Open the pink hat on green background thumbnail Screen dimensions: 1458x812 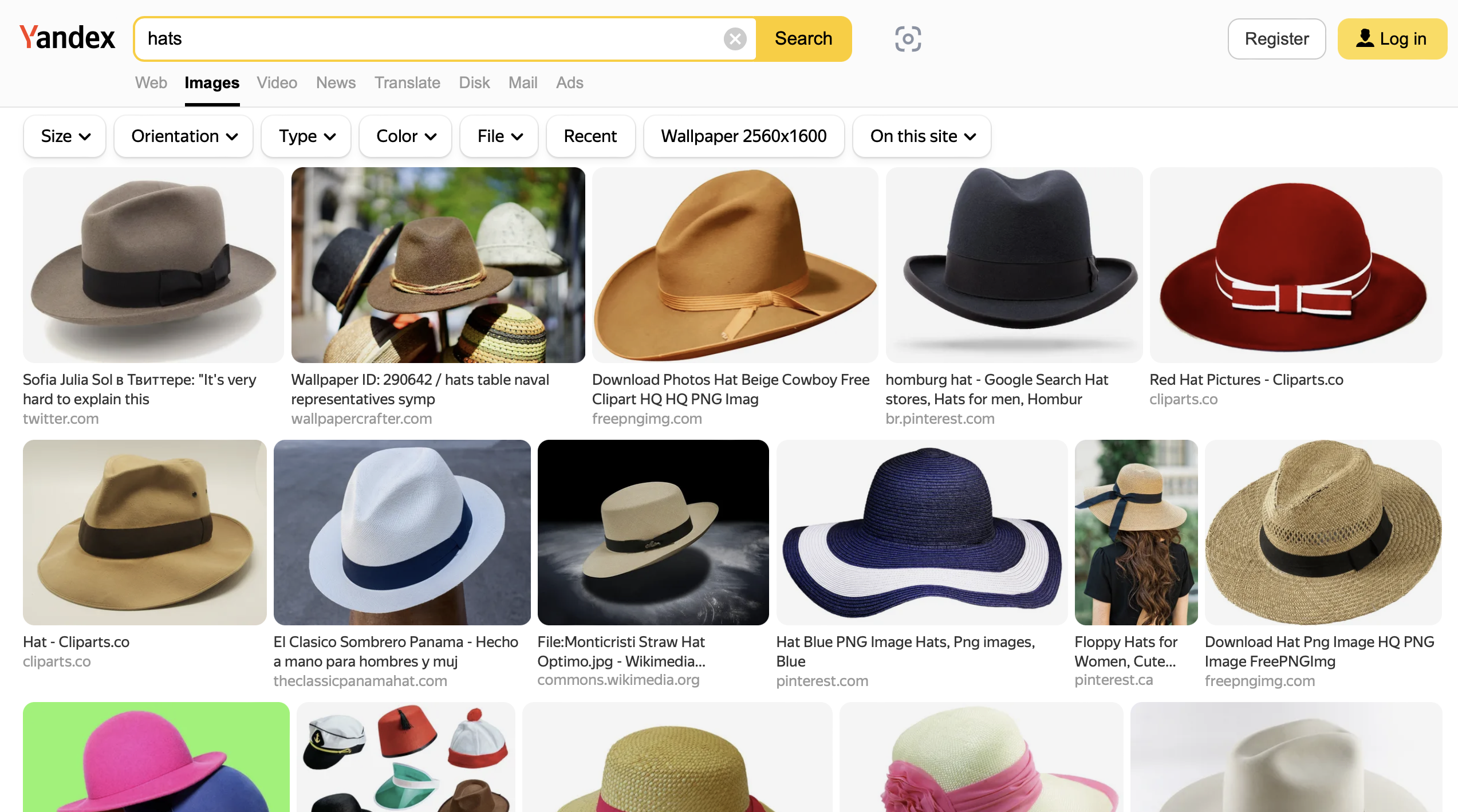(156, 757)
